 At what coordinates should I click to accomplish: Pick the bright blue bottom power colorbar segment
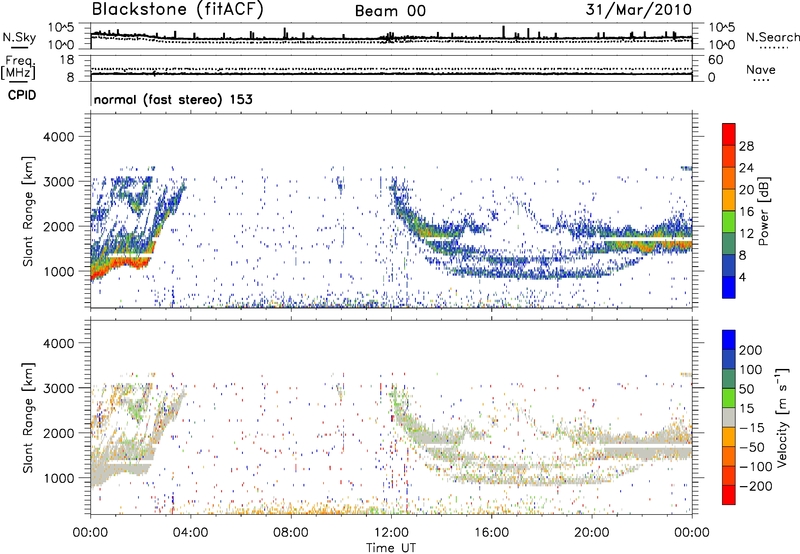(729, 287)
